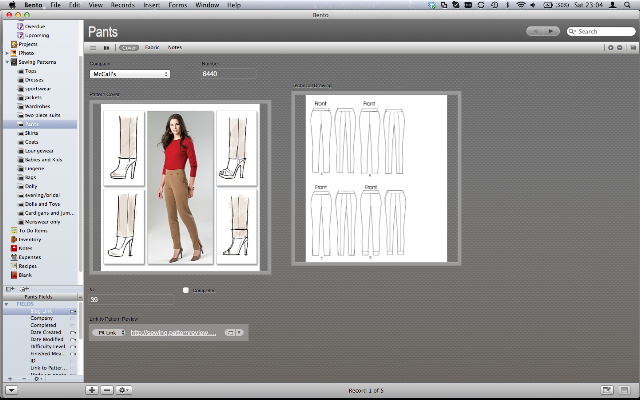Open the PR Link label dropdown
This screenshot has height=400, width=640.
[x=108, y=332]
